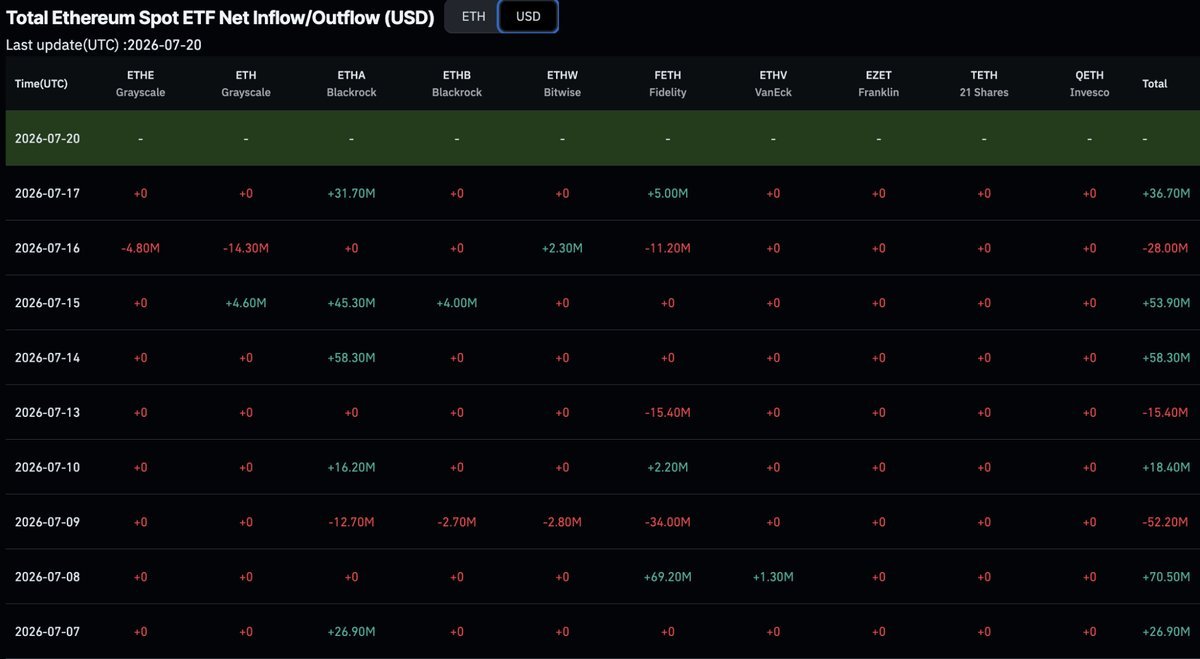Screen dimensions: 1200x659
Task: Click the -15.40M total for 2026-07-13
Action: click(x=1165, y=412)
